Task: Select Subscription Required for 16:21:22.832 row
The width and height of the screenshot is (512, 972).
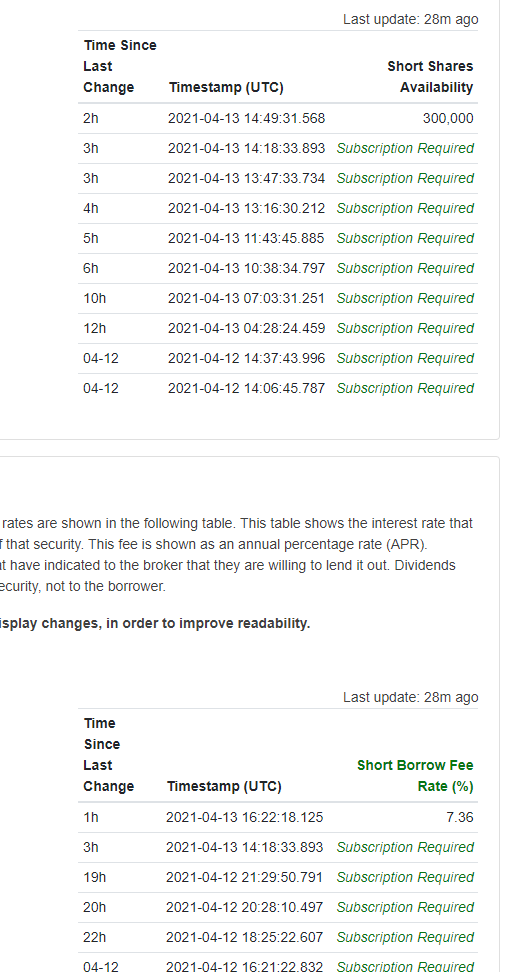Action: pyautogui.click(x=405, y=966)
